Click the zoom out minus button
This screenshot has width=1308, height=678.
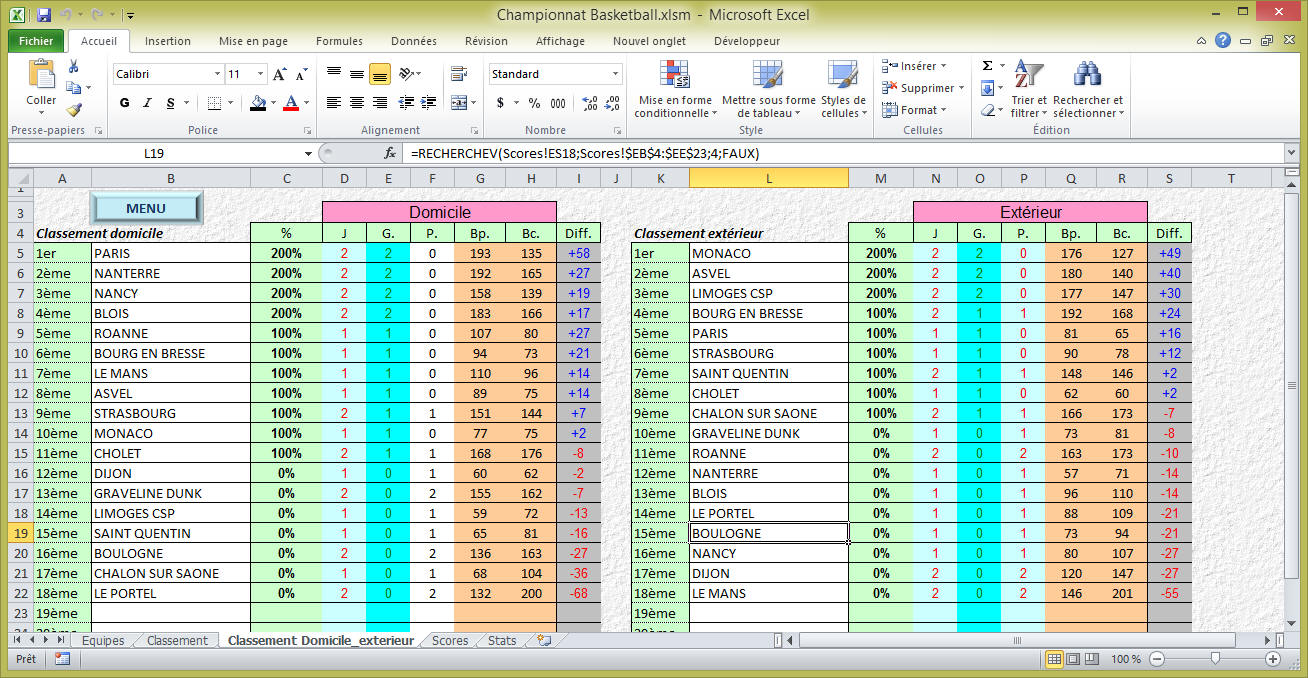coord(1157,659)
